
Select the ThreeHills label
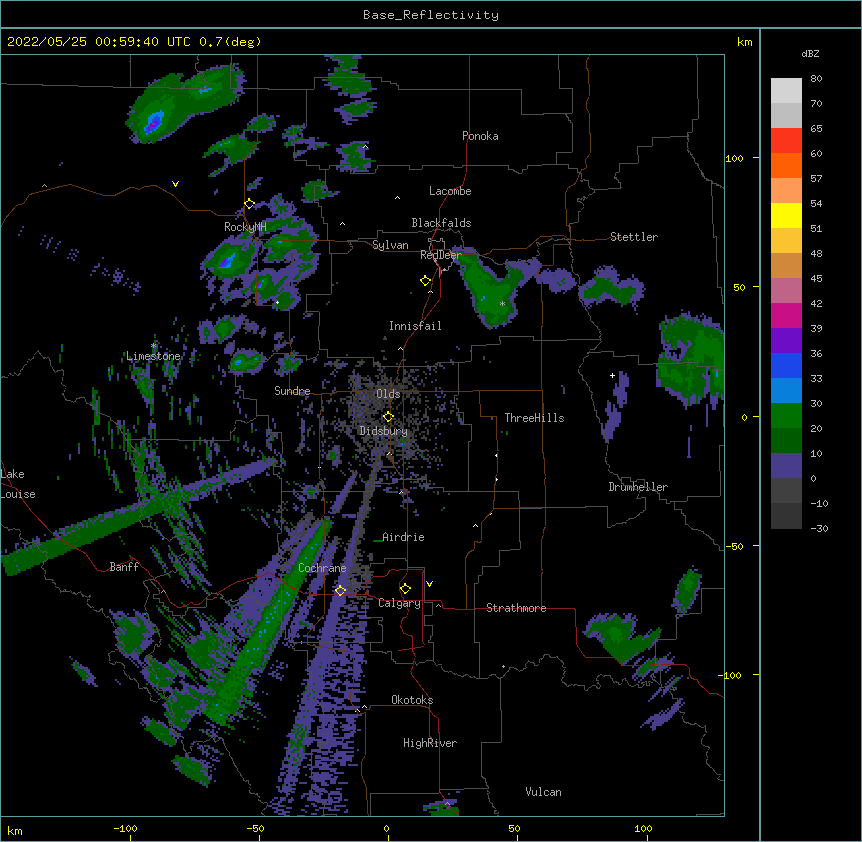(534, 418)
